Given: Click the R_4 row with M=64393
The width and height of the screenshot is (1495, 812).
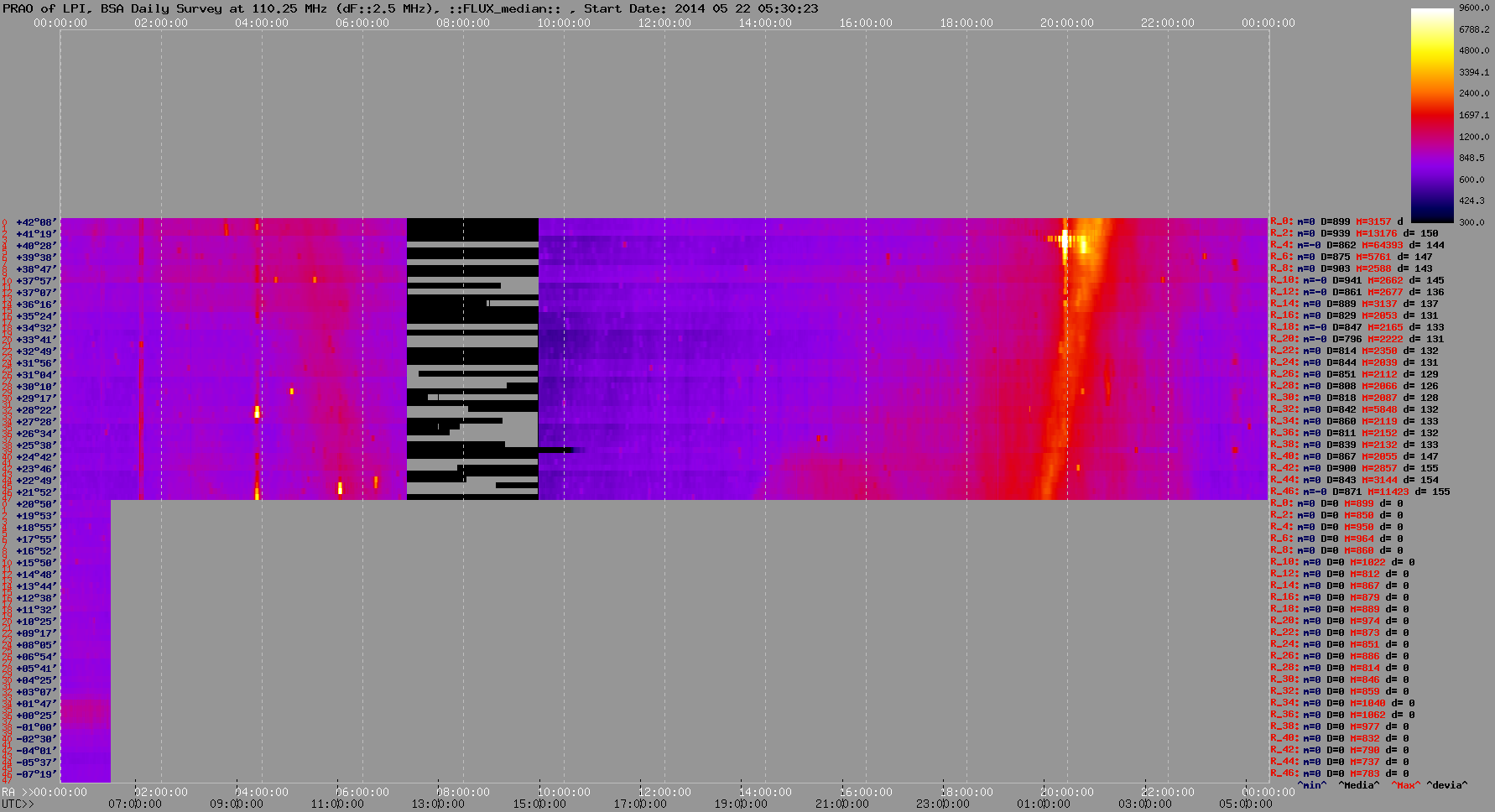Looking at the screenshot, I should click(1357, 246).
